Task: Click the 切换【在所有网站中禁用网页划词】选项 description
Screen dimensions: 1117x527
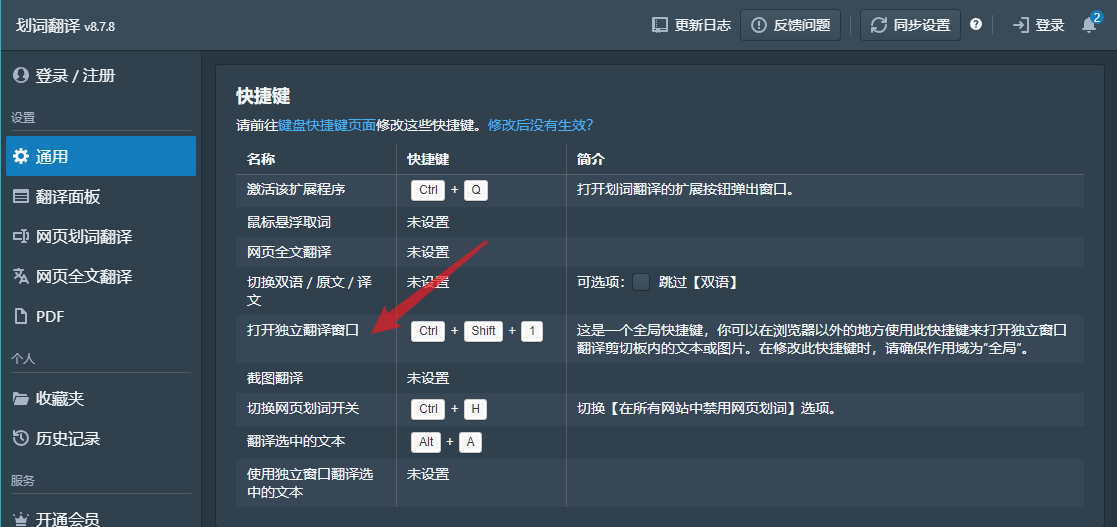Action: (x=705, y=409)
